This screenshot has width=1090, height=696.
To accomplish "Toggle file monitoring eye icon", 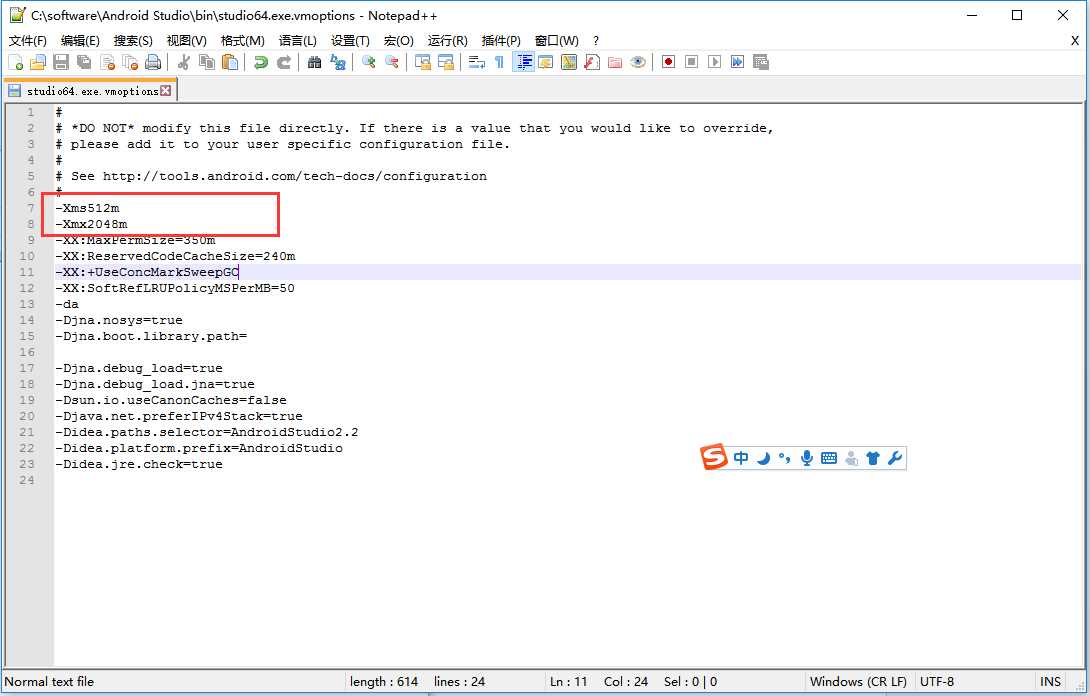I will pyautogui.click(x=637, y=62).
